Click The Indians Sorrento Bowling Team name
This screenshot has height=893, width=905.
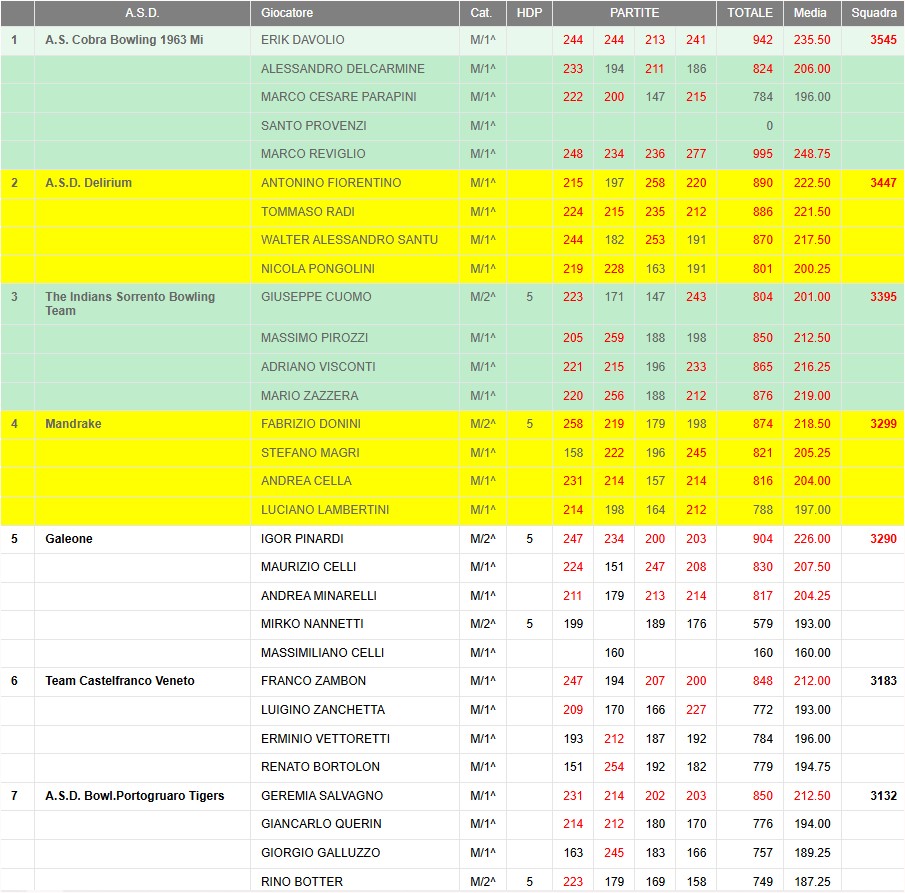(130, 304)
